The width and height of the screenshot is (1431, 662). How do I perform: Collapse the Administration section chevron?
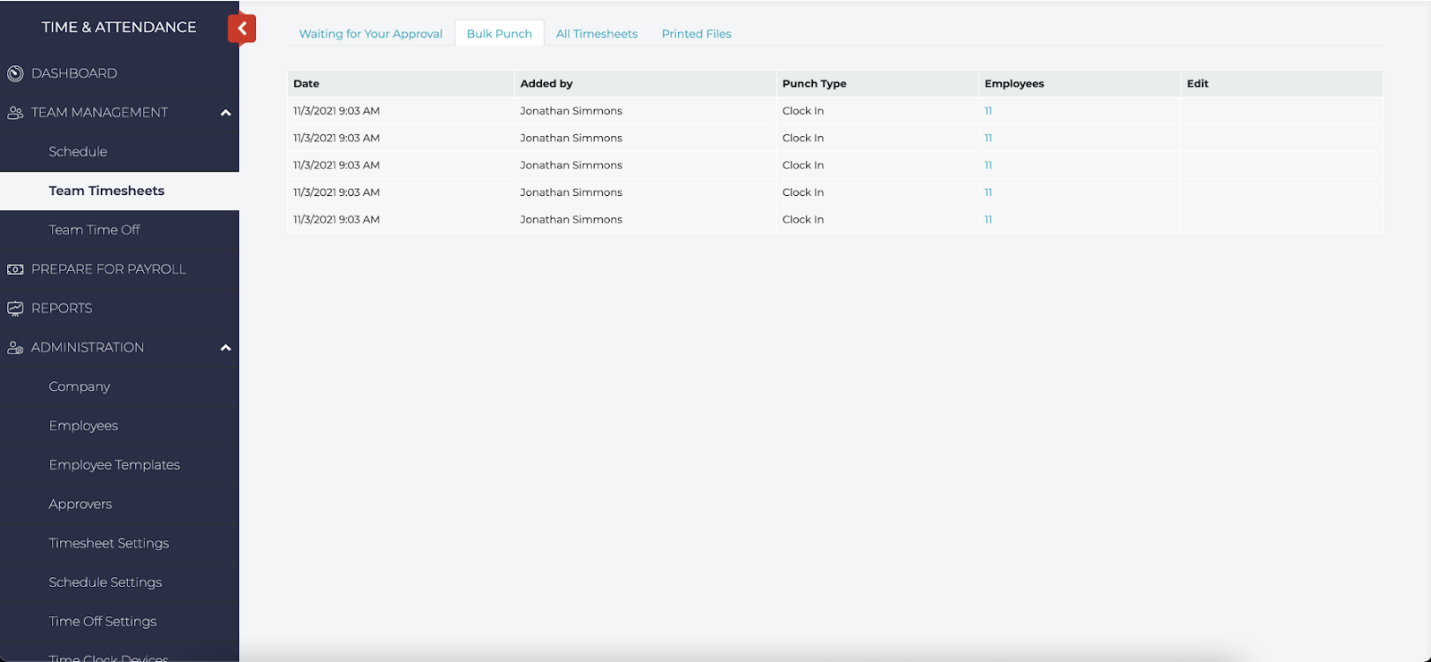point(226,347)
